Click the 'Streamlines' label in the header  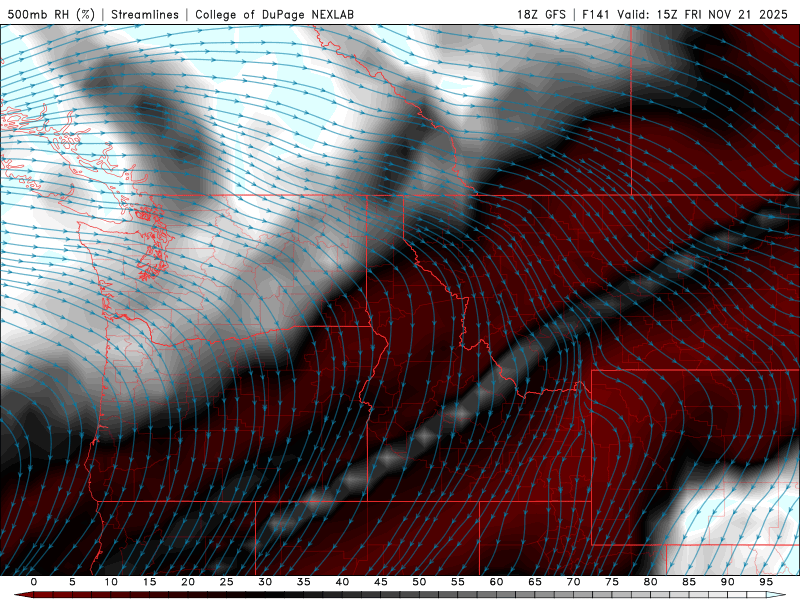[145, 14]
